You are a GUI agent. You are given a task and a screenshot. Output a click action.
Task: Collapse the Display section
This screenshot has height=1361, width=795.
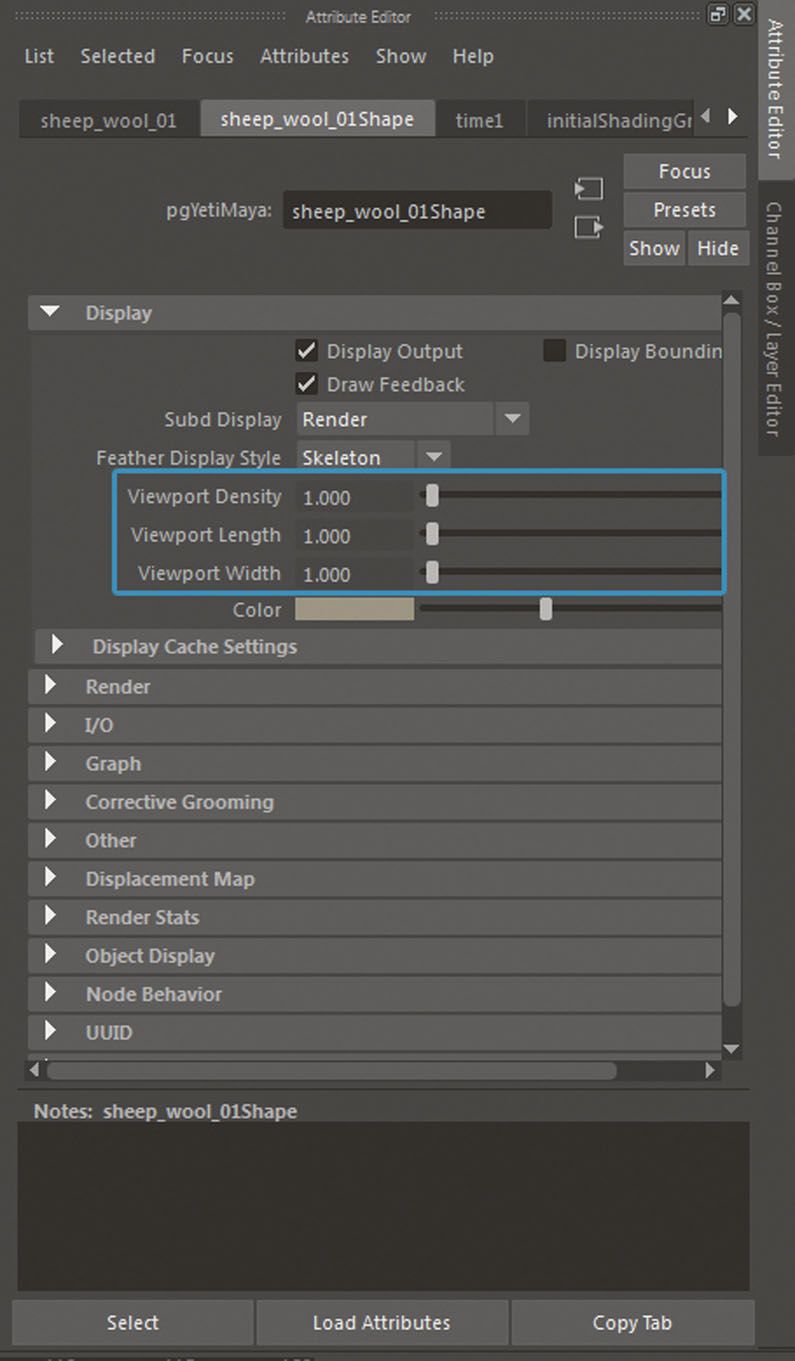coord(49,312)
